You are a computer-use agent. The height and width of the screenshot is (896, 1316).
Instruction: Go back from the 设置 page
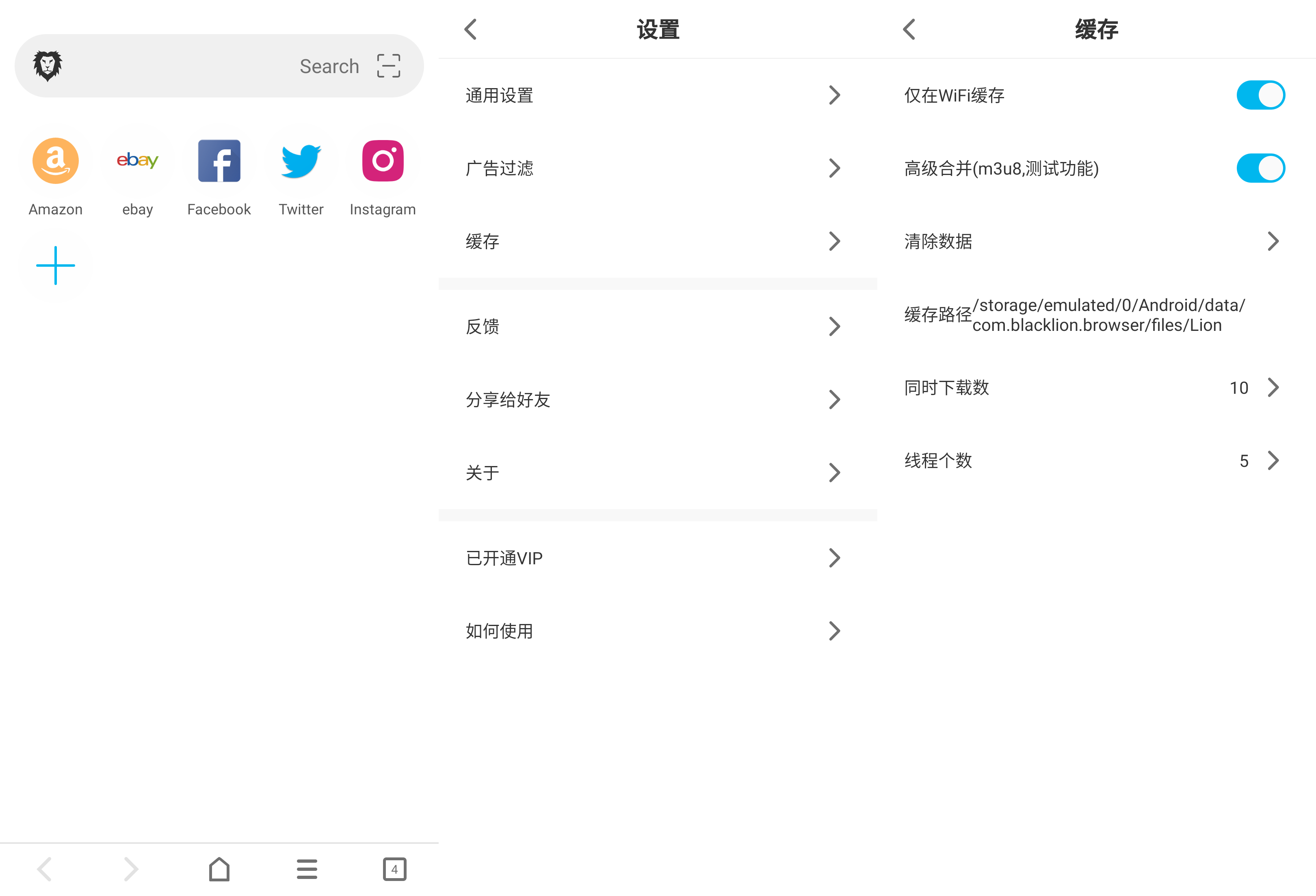471,29
